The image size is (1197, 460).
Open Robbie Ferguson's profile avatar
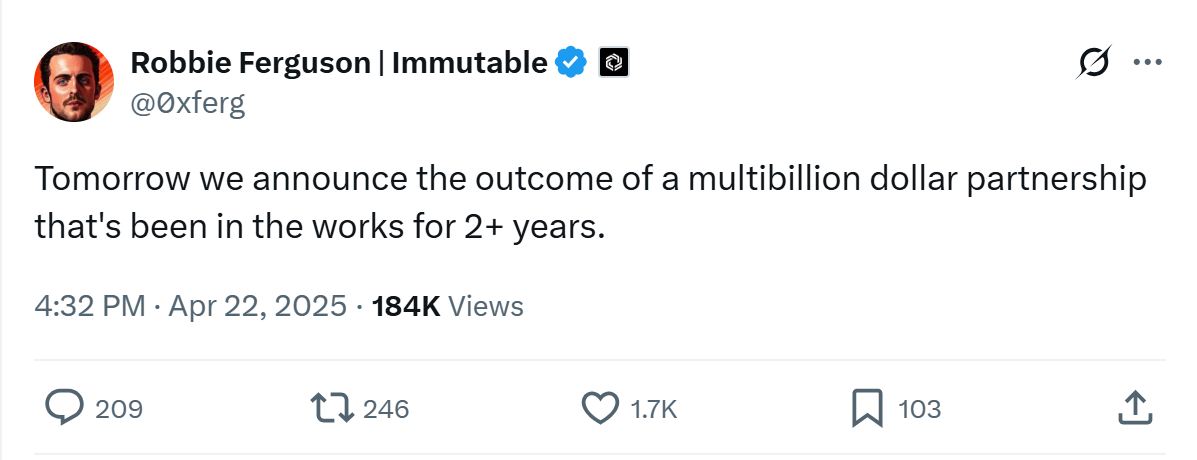click(x=73, y=82)
